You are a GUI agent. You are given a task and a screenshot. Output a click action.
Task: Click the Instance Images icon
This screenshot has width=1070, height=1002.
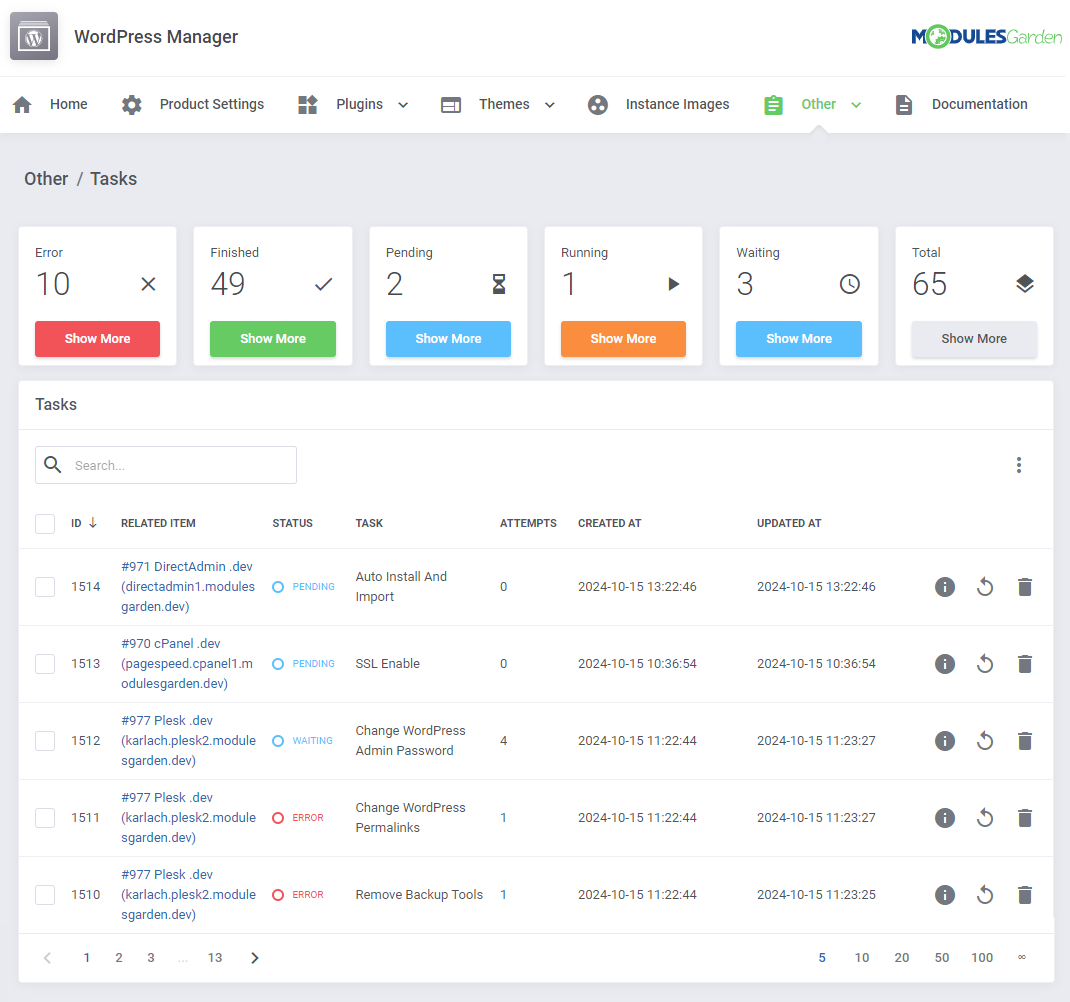click(598, 104)
